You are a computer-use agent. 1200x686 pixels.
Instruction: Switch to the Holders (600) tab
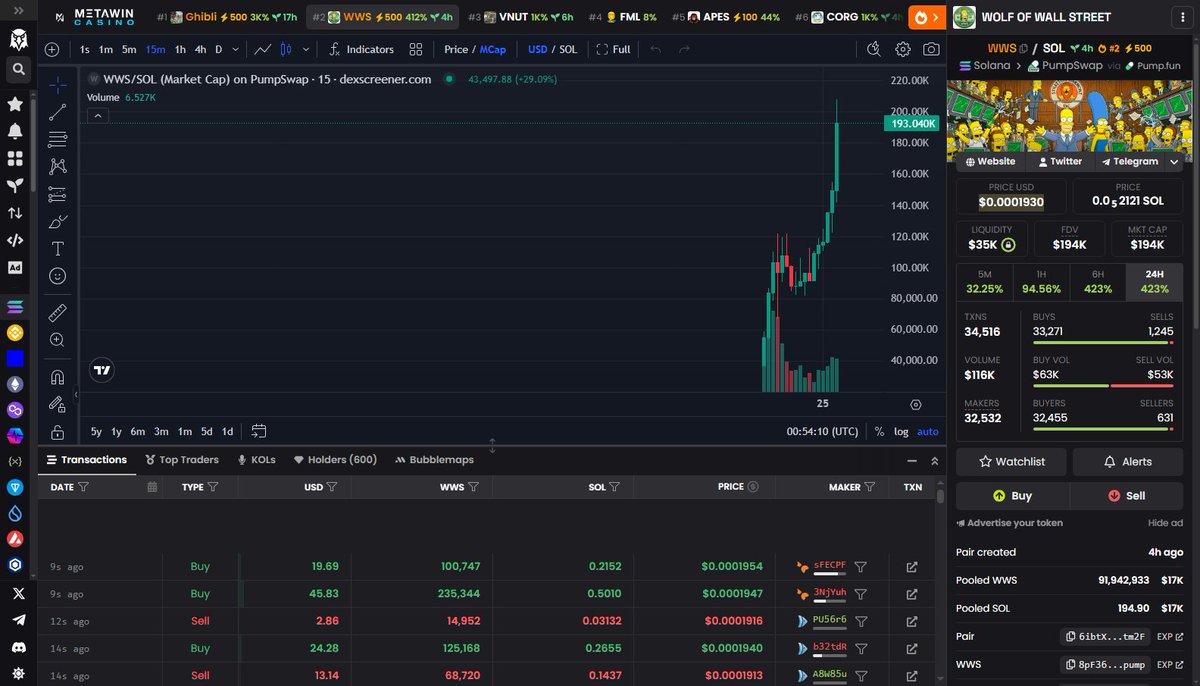click(335, 460)
